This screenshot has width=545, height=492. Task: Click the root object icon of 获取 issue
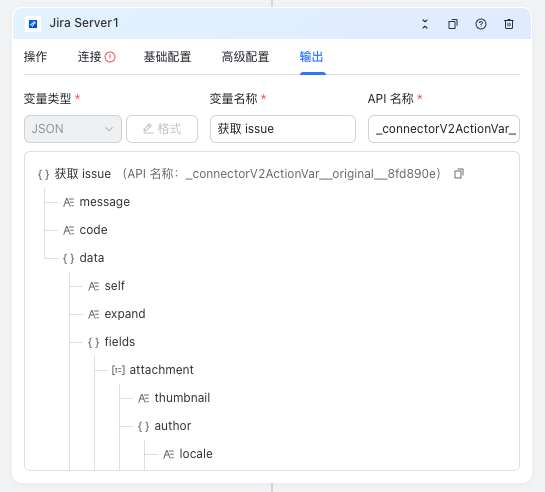coord(43,174)
